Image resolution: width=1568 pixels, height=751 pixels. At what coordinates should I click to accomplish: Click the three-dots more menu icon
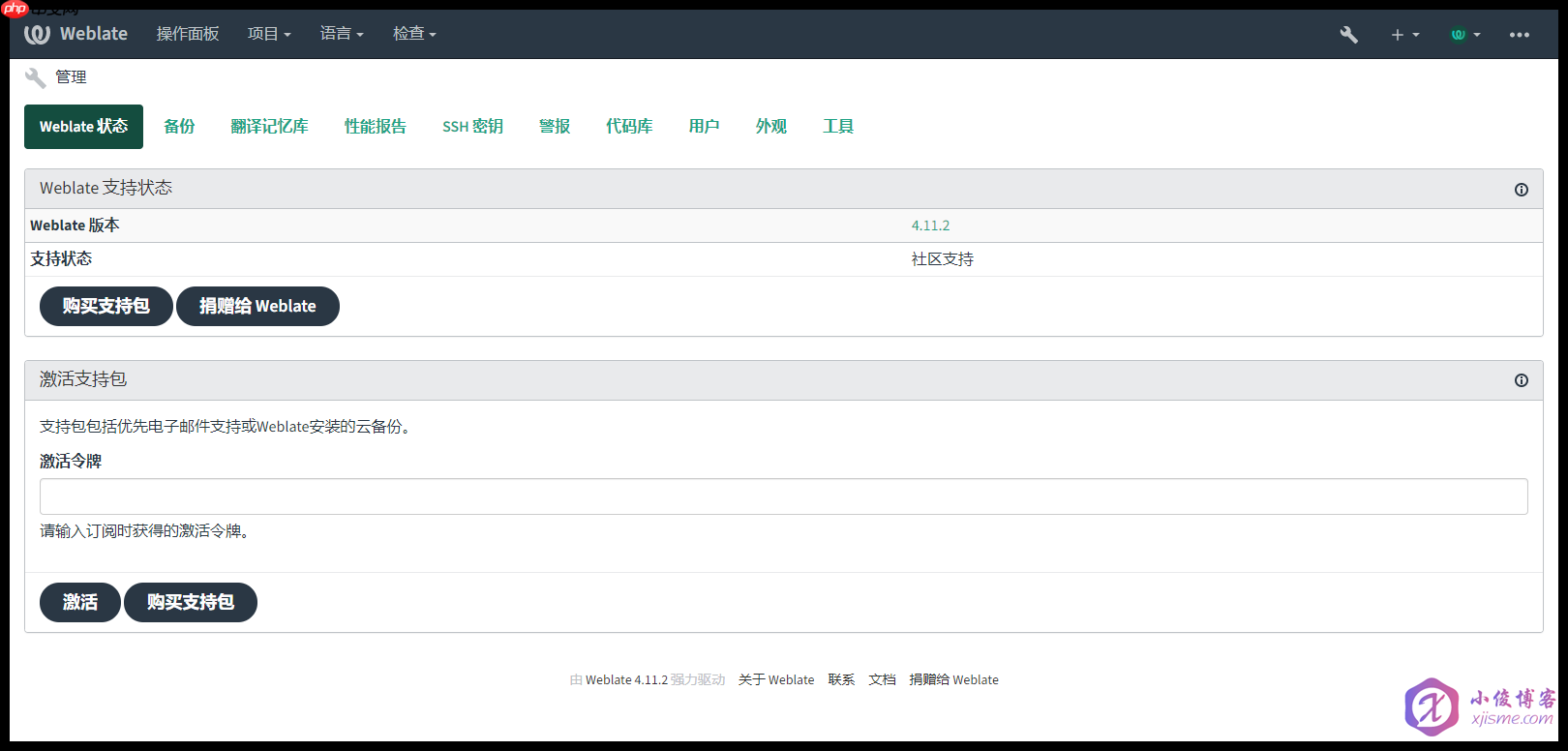(1519, 35)
